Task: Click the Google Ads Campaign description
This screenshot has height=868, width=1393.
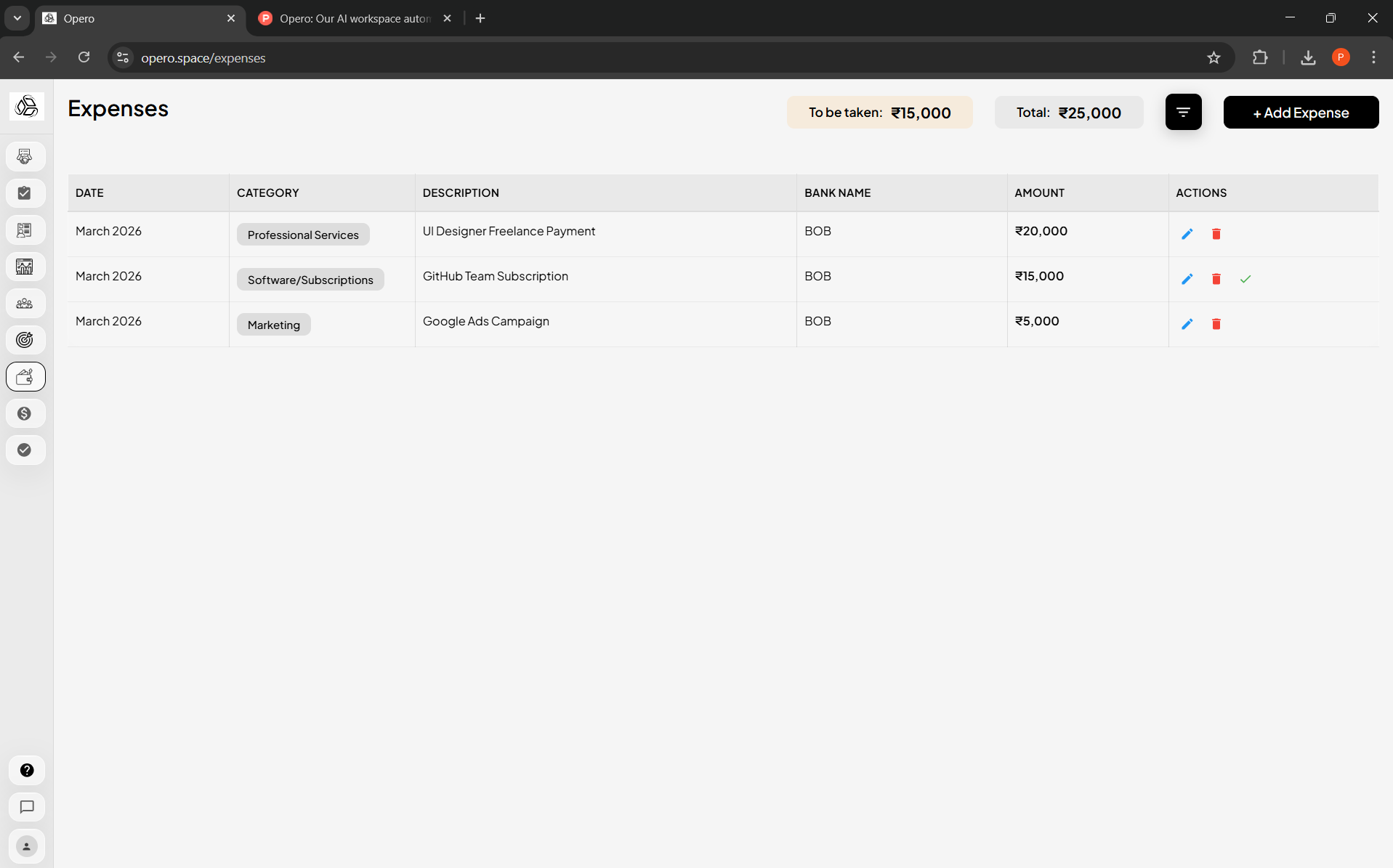Action: coord(485,321)
